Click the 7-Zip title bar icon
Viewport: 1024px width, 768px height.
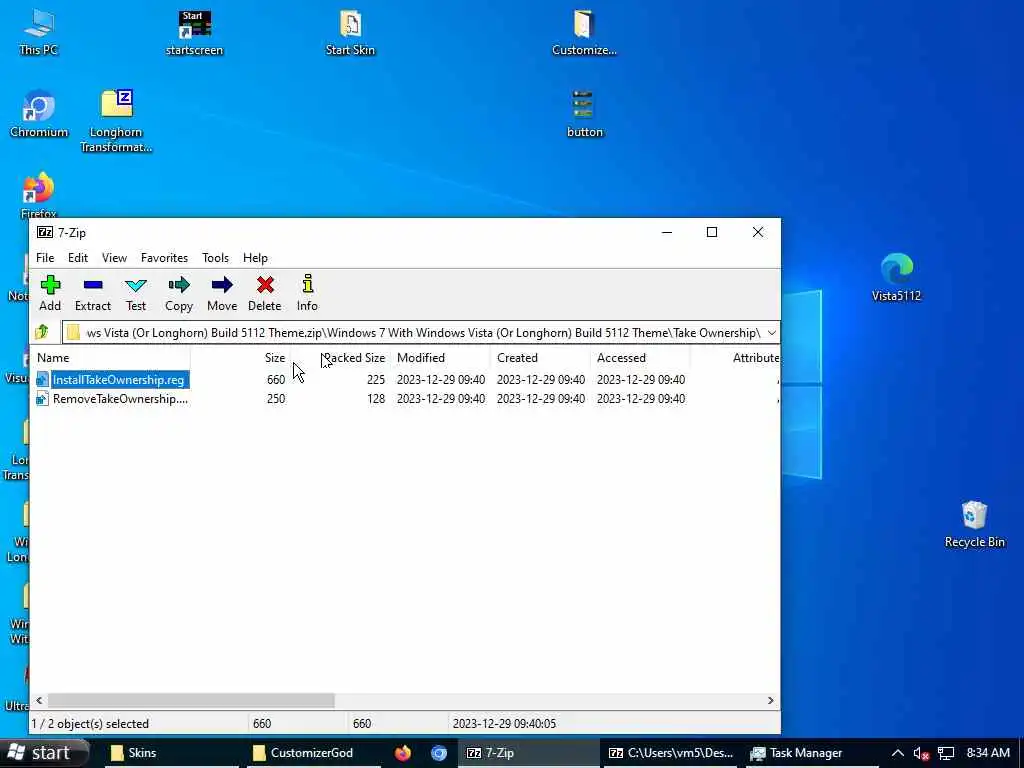pyautogui.click(x=45, y=232)
